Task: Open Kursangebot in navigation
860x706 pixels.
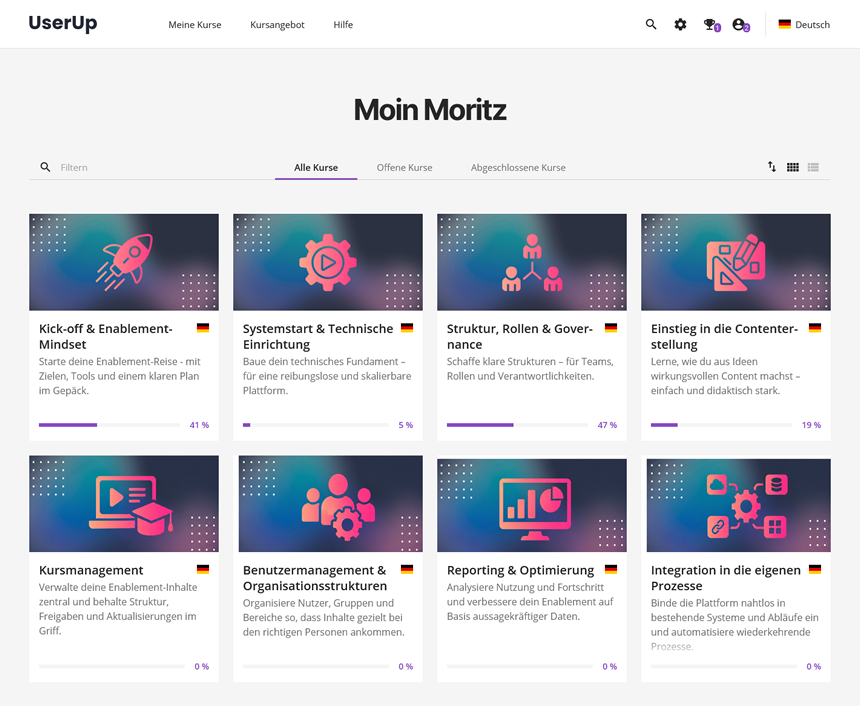Action: click(x=277, y=25)
